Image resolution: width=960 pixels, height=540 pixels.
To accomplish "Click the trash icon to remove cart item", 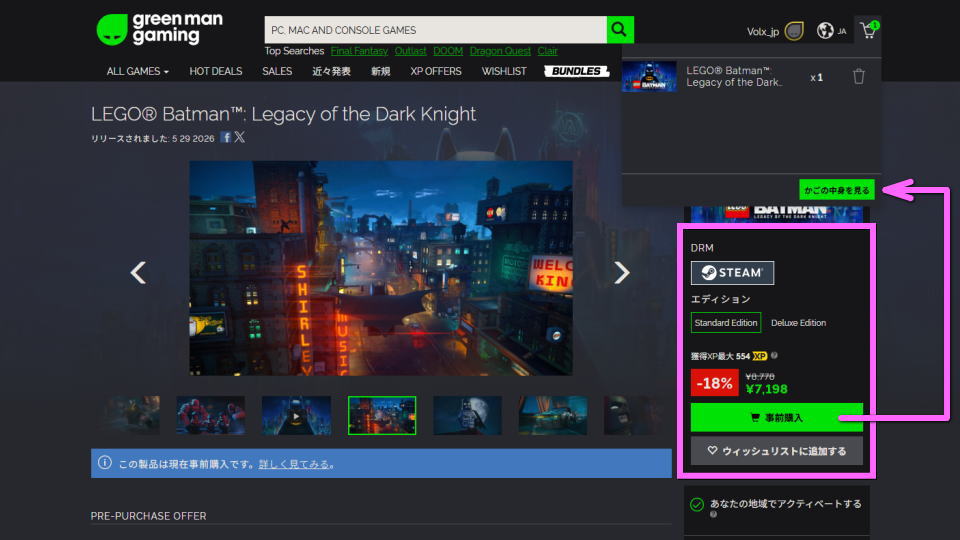I will click(x=858, y=77).
